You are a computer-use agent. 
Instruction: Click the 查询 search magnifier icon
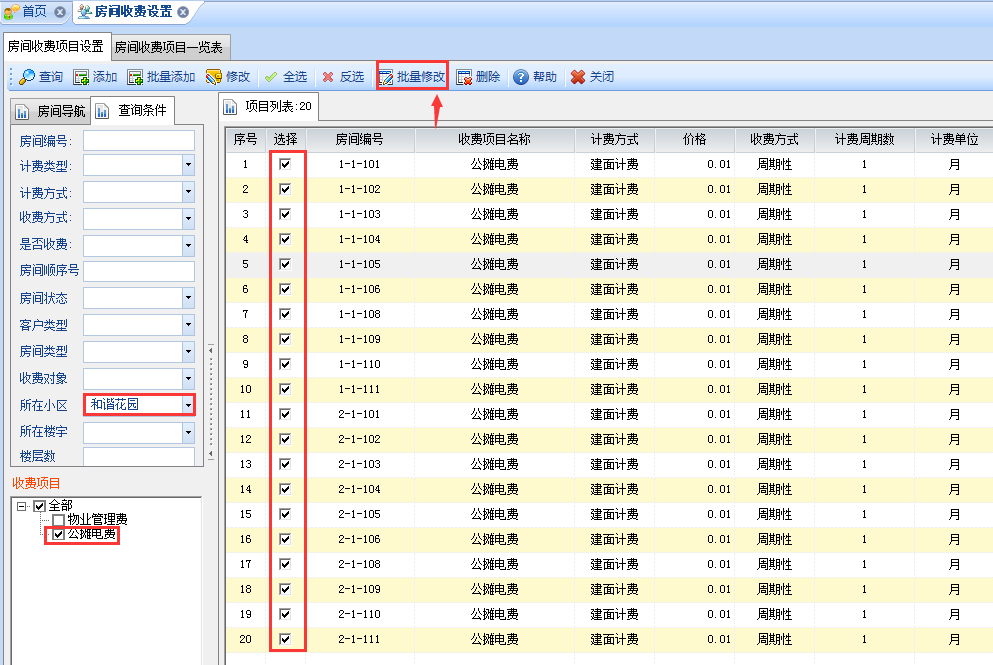click(x=27, y=77)
